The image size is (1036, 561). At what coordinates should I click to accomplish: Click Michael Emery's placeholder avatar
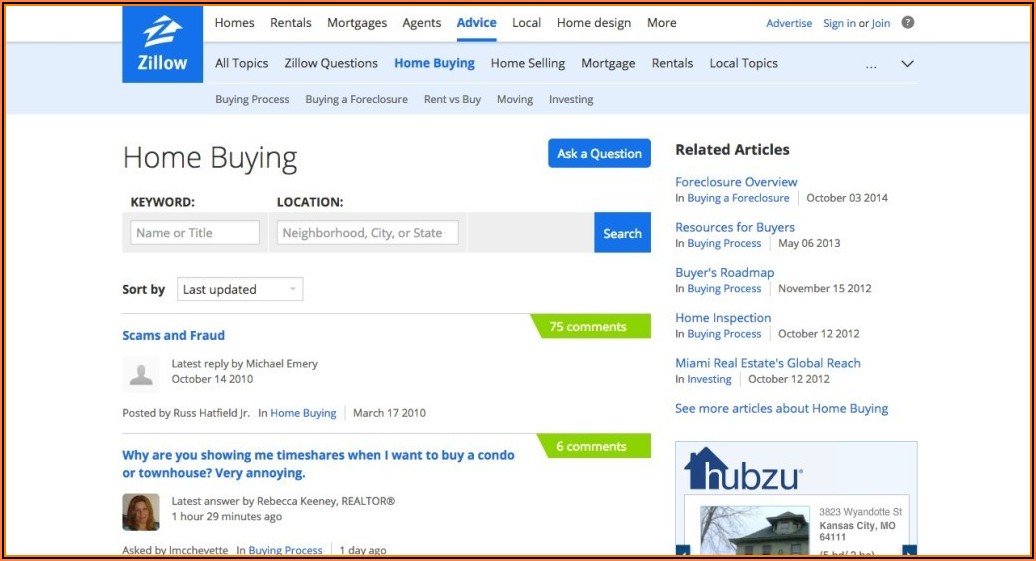coord(141,374)
